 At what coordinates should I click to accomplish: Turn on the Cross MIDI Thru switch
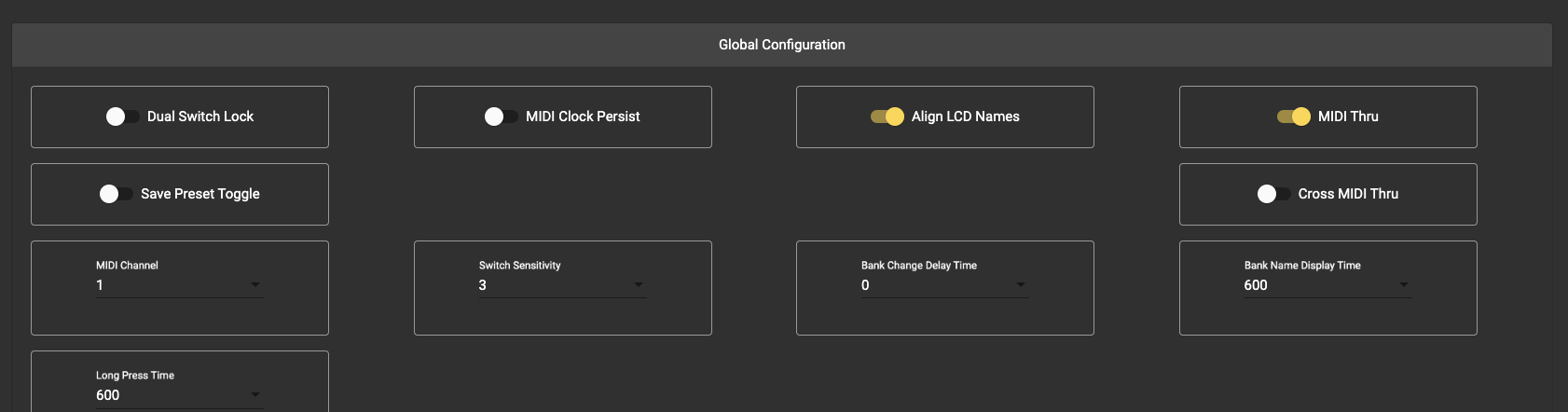[1273, 194]
